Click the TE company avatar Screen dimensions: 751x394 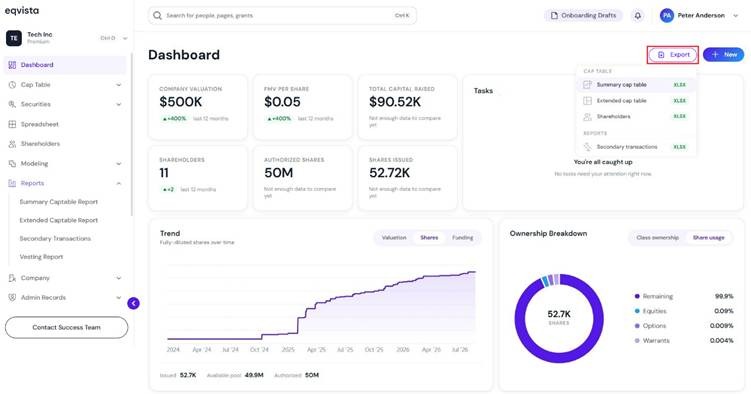coord(14,38)
